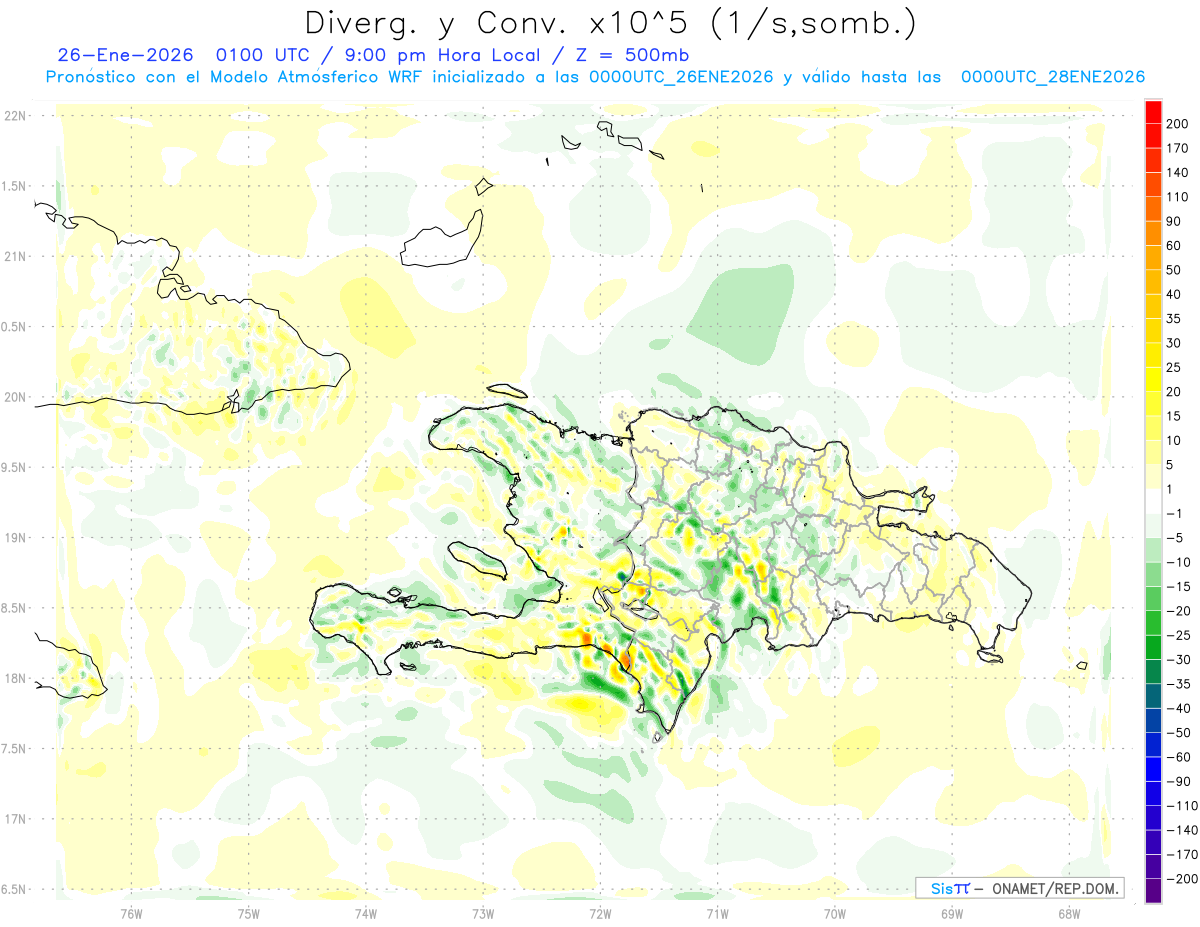The width and height of the screenshot is (1200, 927).
Task: Click the color bar label "140"
Action: (x=1177, y=172)
